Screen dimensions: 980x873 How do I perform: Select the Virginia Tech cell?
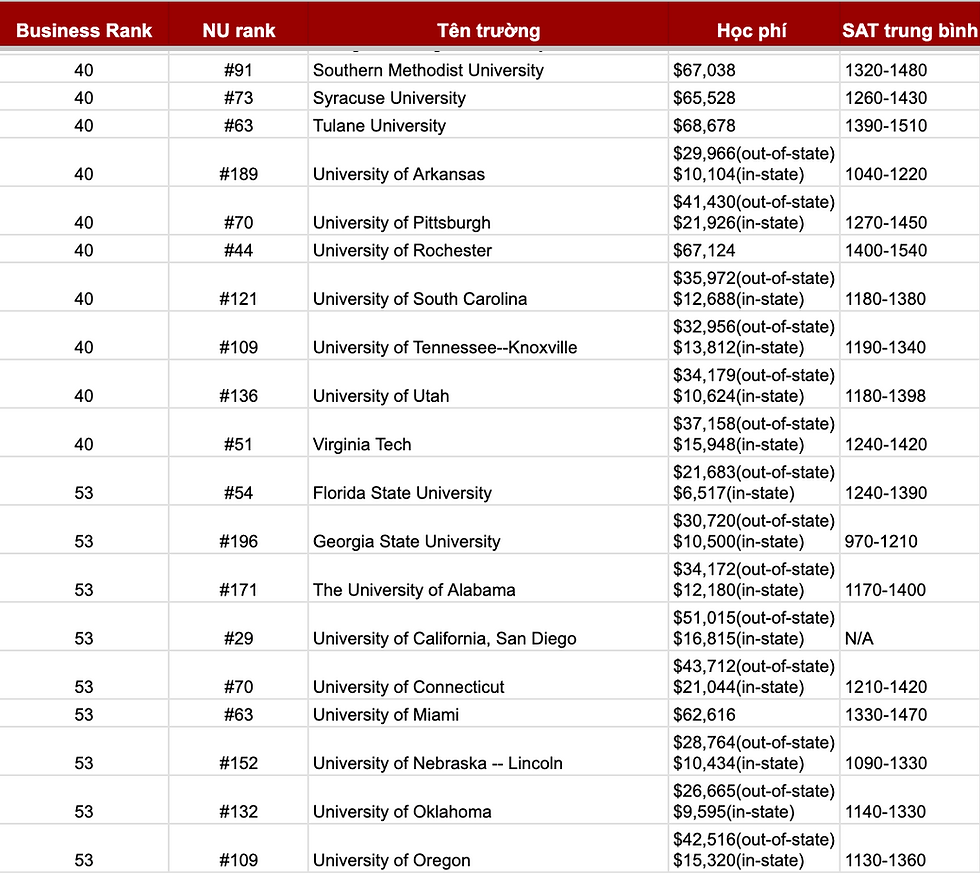point(488,433)
